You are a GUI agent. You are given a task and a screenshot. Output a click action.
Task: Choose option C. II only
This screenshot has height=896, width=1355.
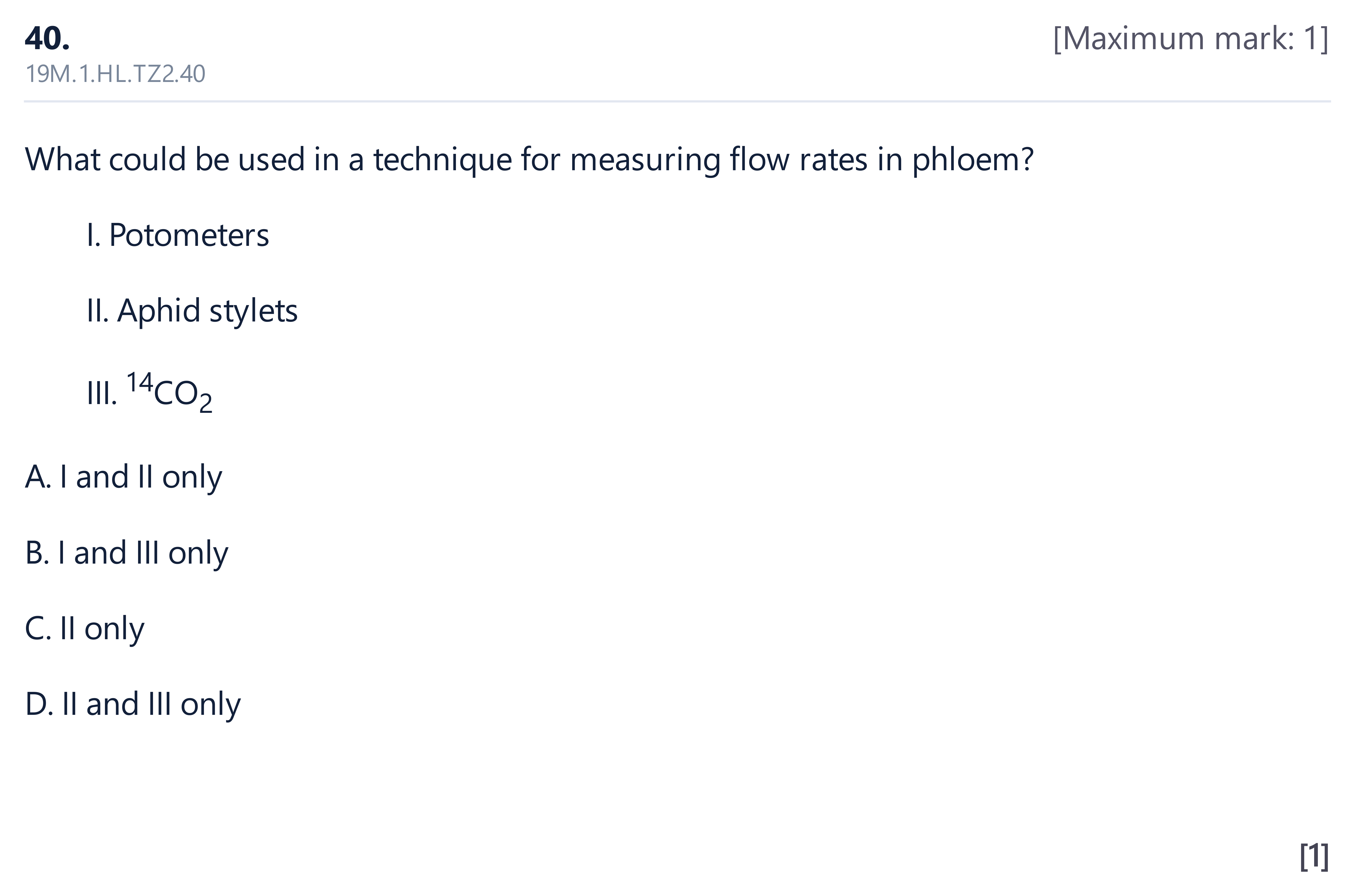click(85, 629)
